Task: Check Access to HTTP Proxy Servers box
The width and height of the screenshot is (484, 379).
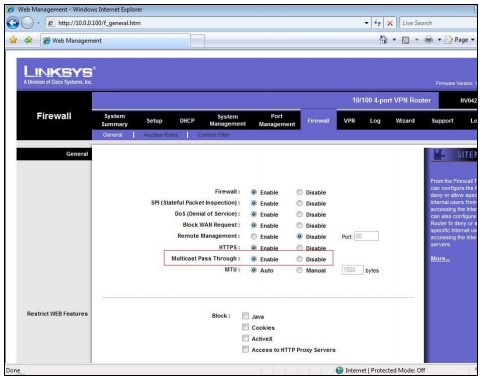Action: point(245,349)
